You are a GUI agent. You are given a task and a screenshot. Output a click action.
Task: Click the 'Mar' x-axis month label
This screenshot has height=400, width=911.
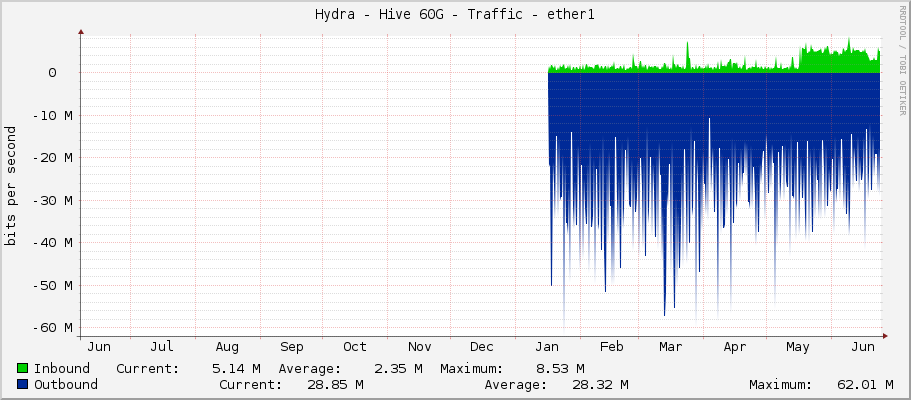pyautogui.click(x=670, y=347)
